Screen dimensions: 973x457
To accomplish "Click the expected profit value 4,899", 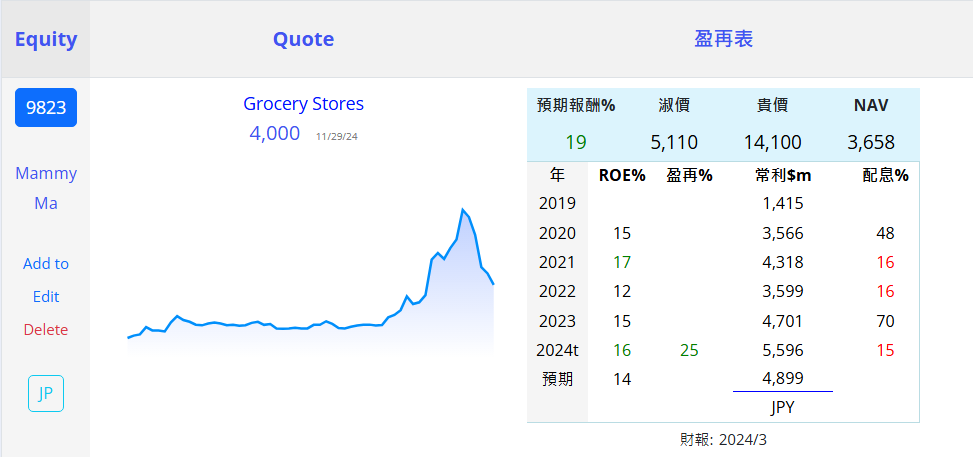I will tap(783, 379).
